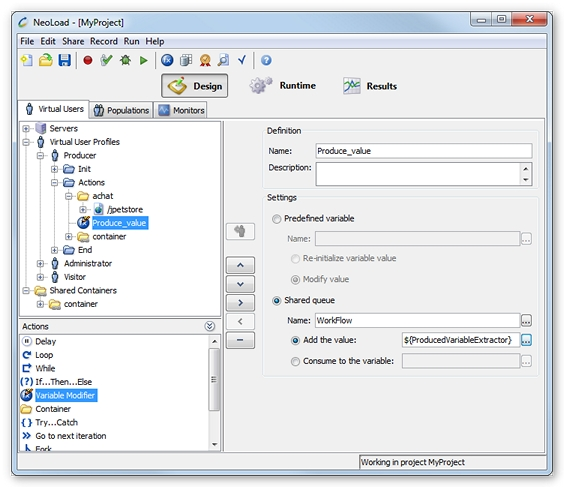
Task: Switch to the Populations tab
Action: point(121,110)
